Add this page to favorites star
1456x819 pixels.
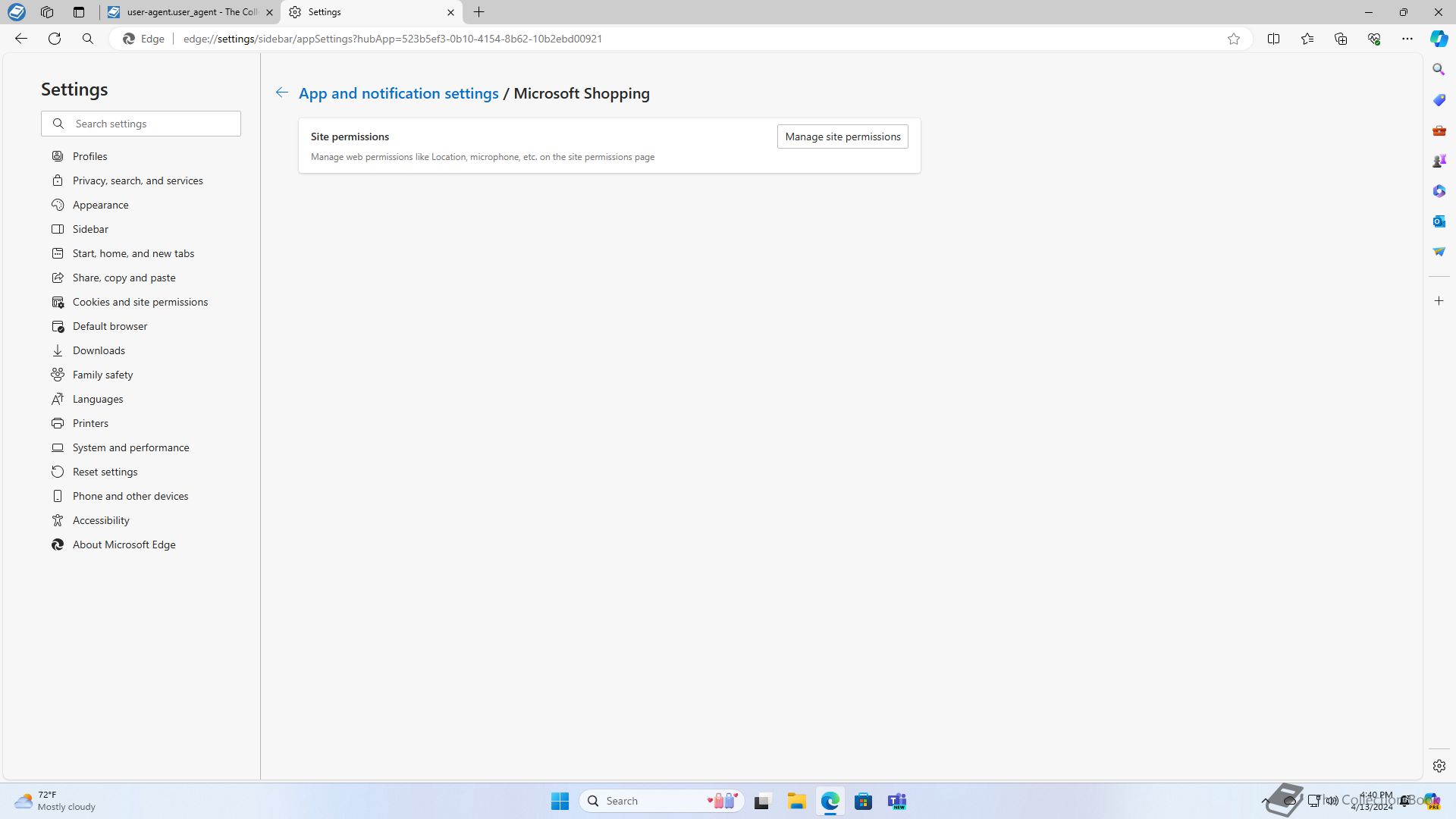(1234, 39)
